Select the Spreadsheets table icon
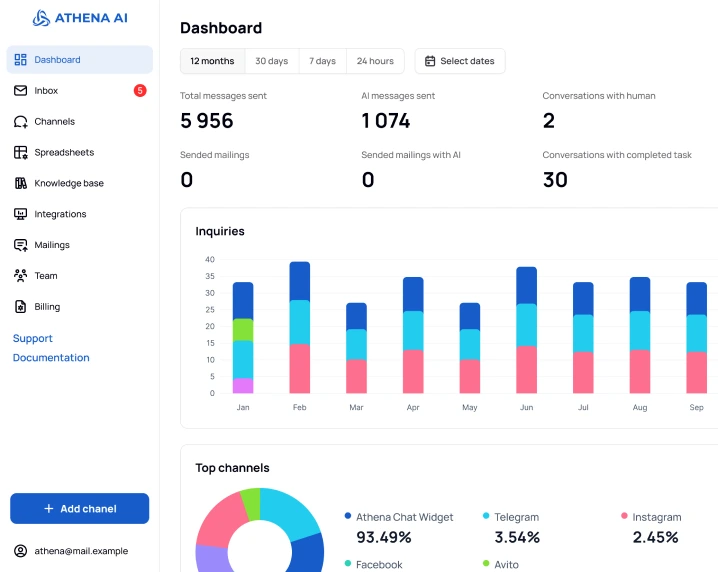Screen dimensions: 718x572 (21, 153)
